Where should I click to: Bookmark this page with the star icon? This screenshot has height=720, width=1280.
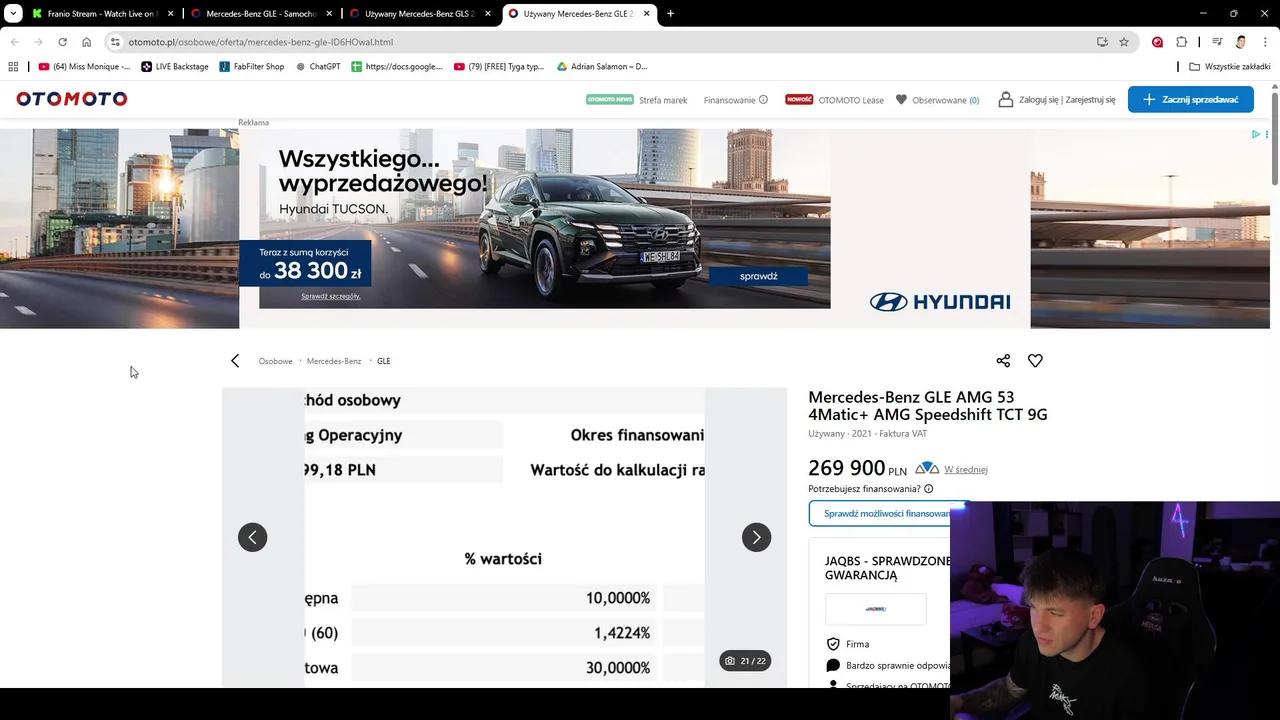pyautogui.click(x=1124, y=42)
